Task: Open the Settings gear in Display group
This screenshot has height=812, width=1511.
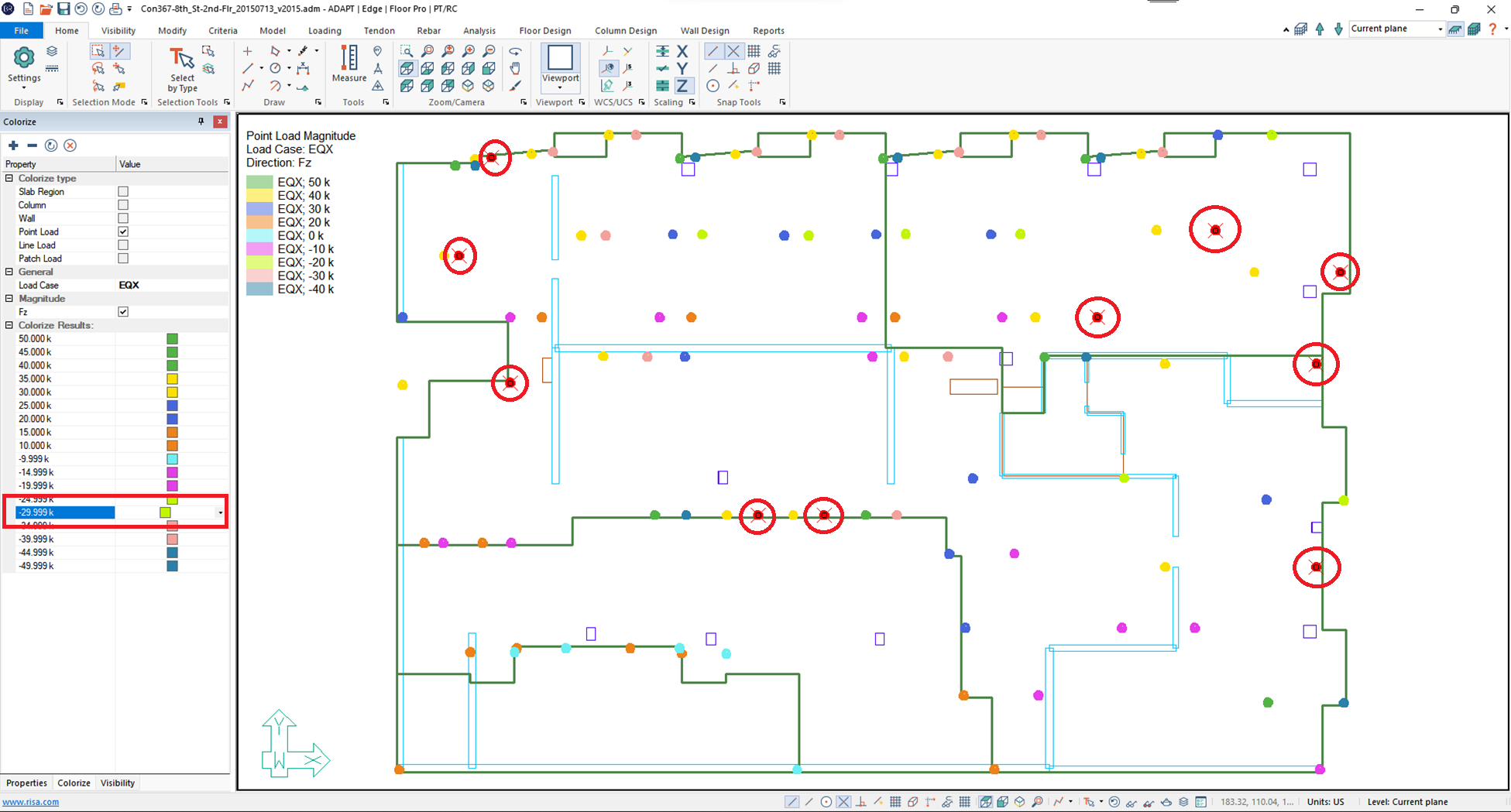Action: click(24, 59)
